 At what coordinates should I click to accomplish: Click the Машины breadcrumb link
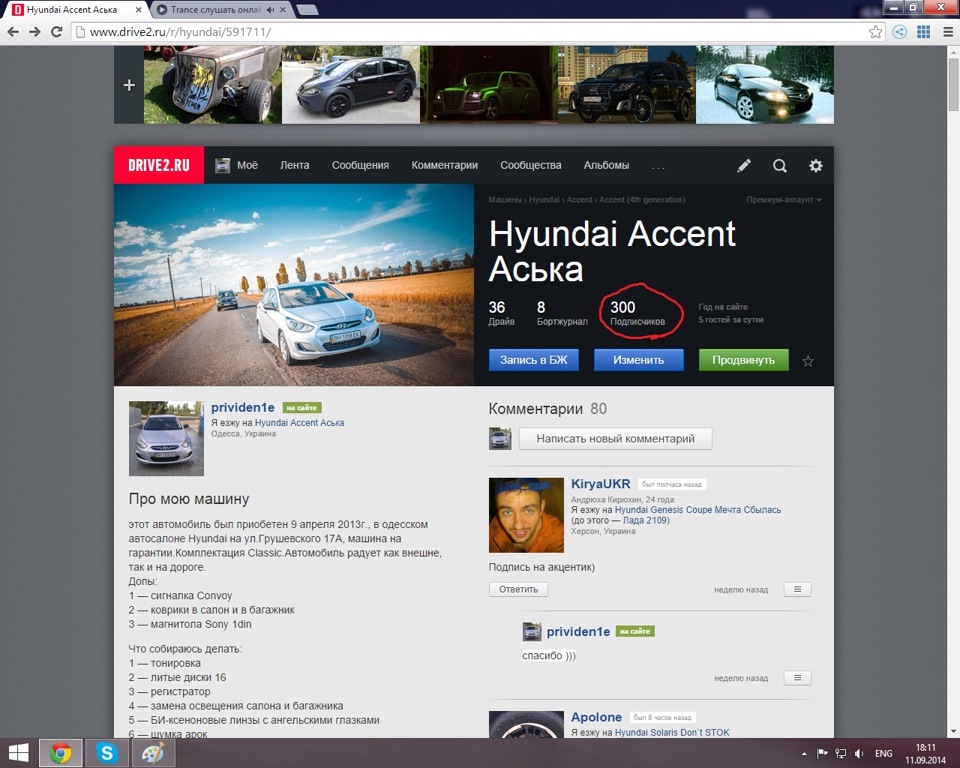505,200
